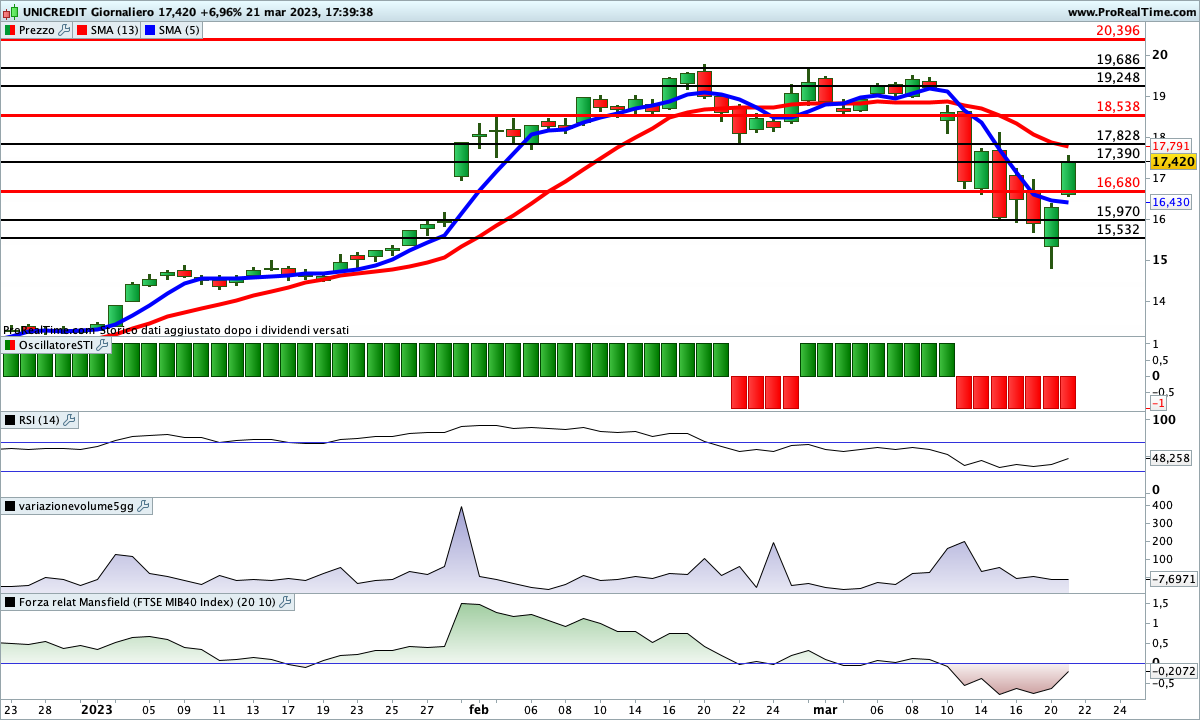Click the blue 16,430 SMA (5) value tag
Viewport: 1200px width, 720px height.
[1170, 202]
